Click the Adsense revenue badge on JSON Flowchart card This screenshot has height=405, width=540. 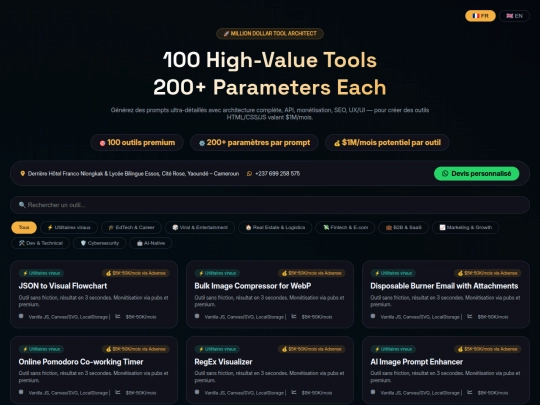pyautogui.click(x=136, y=273)
